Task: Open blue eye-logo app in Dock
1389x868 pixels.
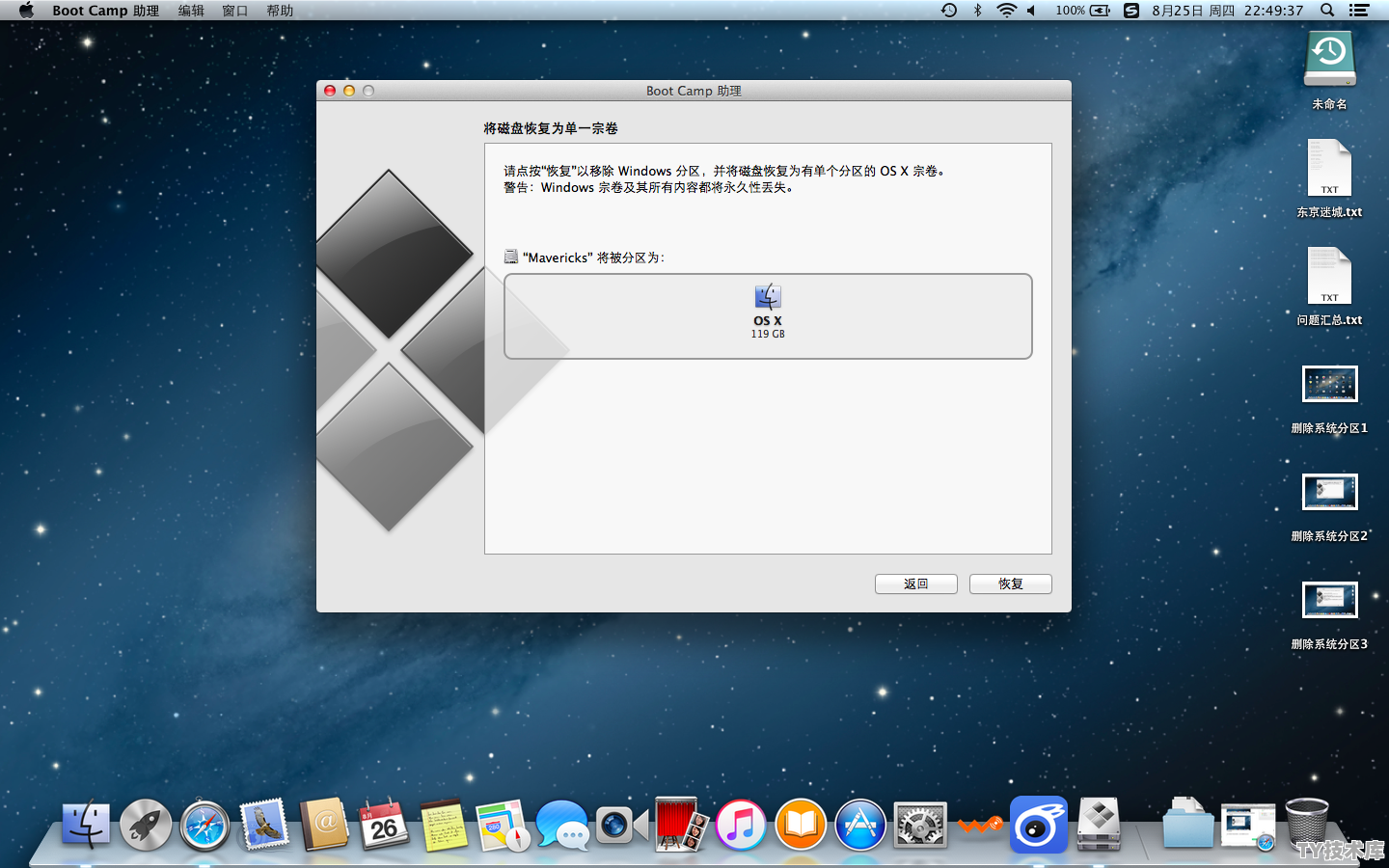Action: (x=1039, y=825)
